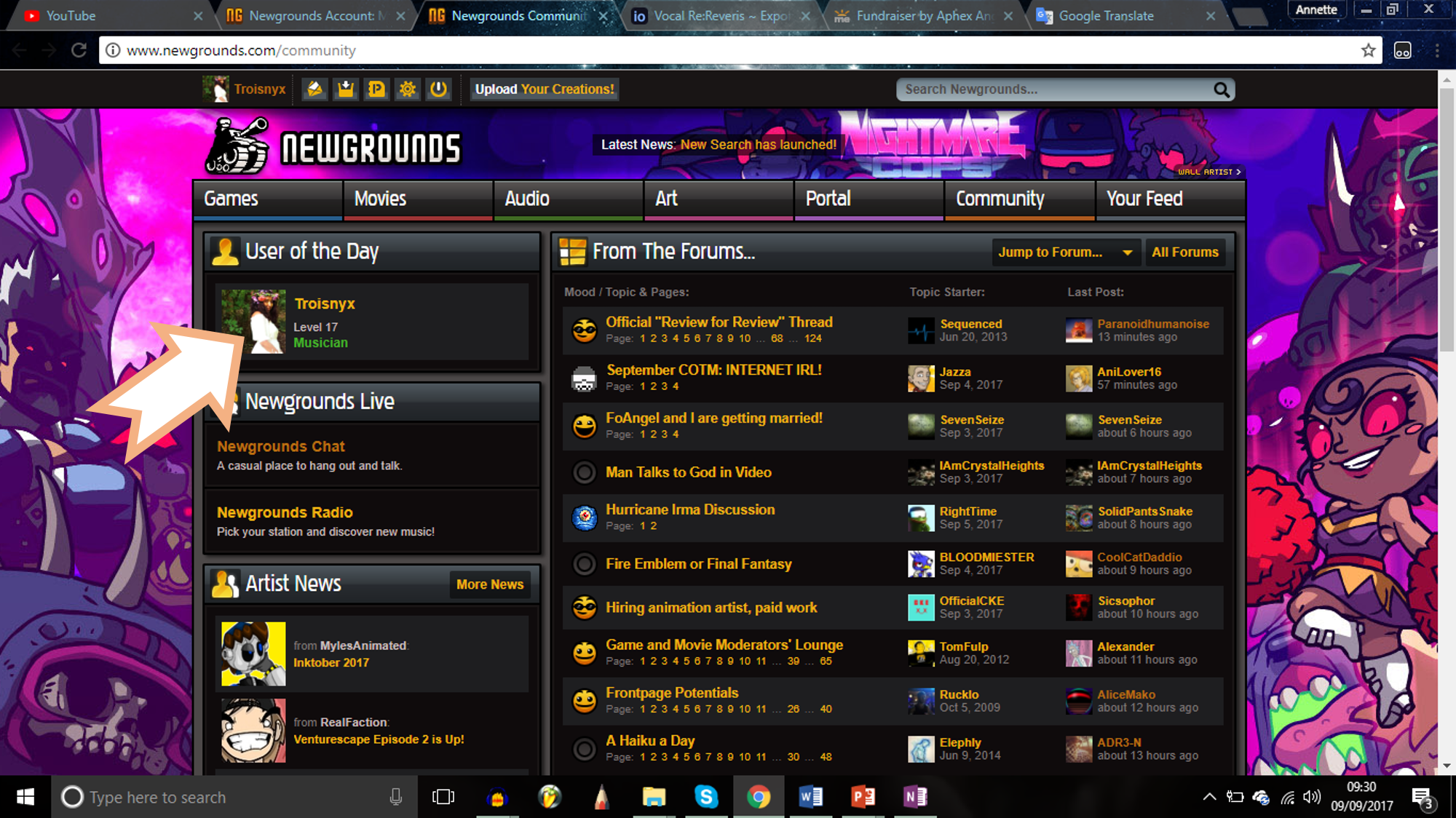Go to page 124 of Review for Review
This screenshot has height=818, width=1456.
point(813,338)
